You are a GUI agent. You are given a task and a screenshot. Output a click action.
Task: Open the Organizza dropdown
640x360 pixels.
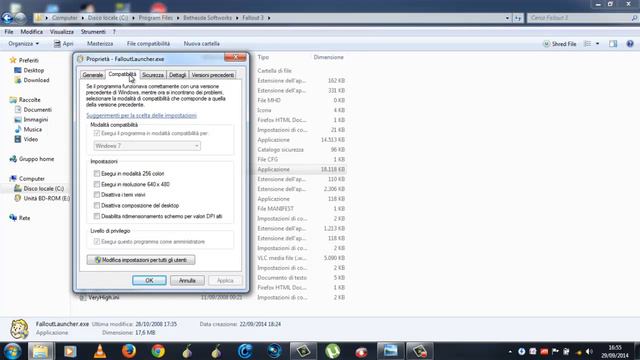pyautogui.click(x=24, y=44)
